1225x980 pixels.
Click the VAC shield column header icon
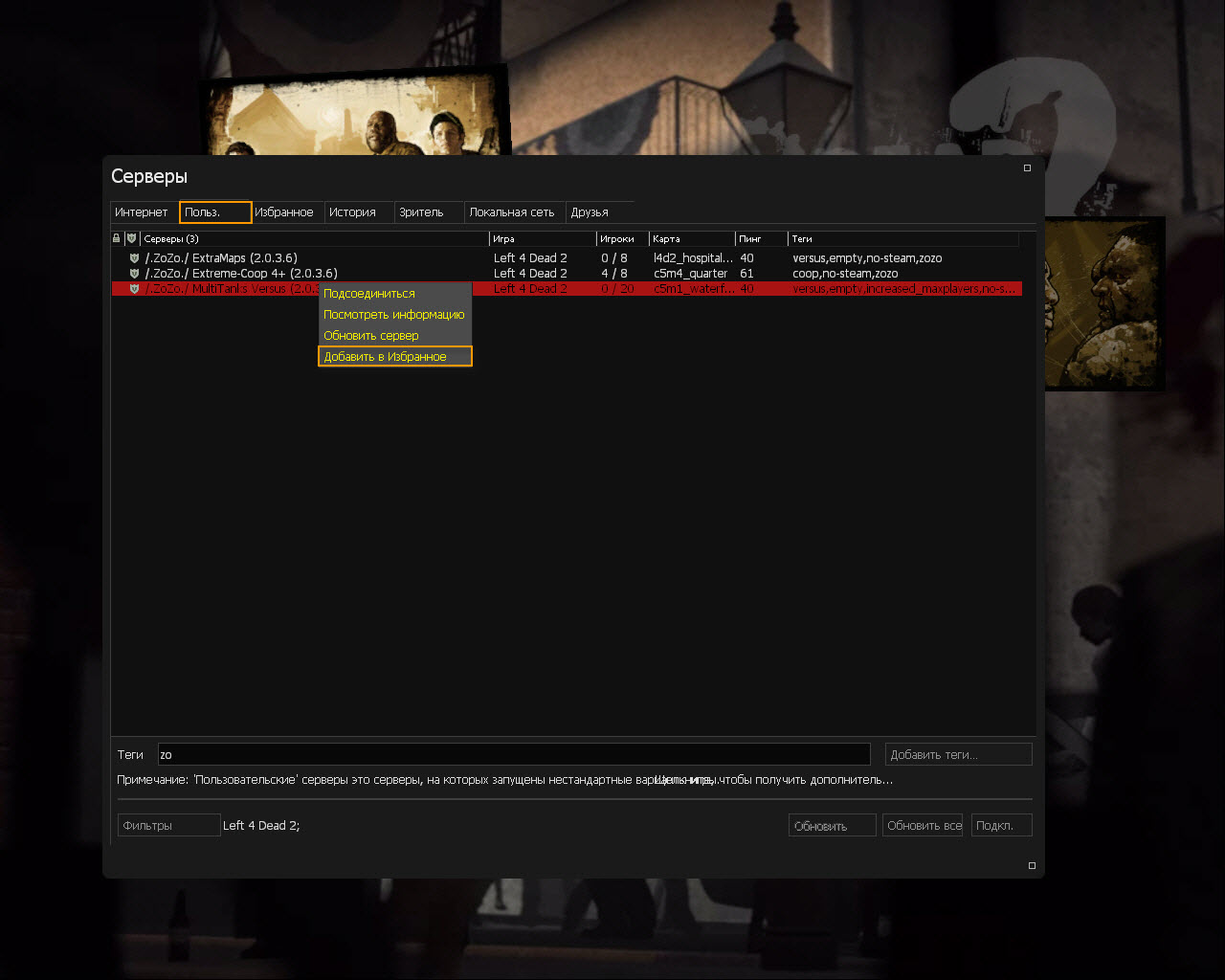pyautogui.click(x=131, y=238)
